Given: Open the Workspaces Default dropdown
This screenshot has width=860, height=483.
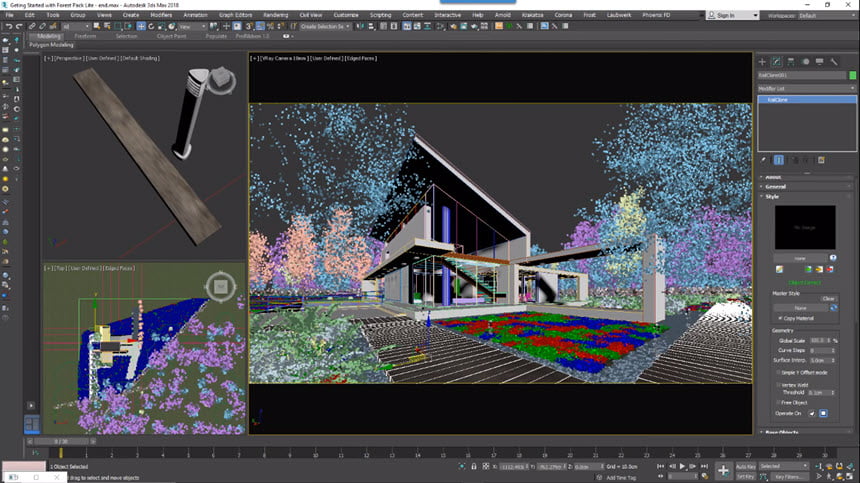Looking at the screenshot, I should click(x=827, y=15).
